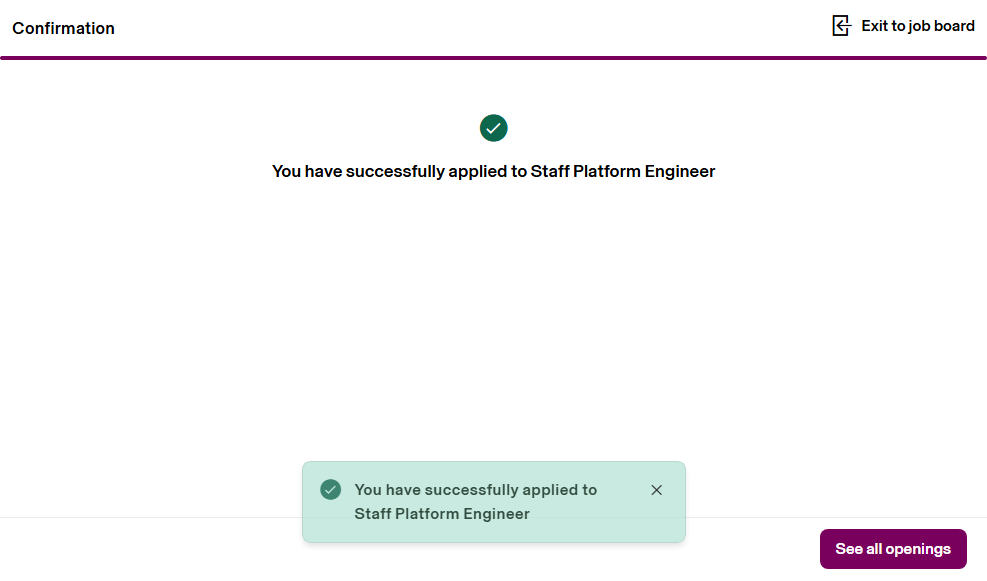The image size is (987, 581).
Task: Click the "Exit to job board" link text
Action: pos(917,26)
